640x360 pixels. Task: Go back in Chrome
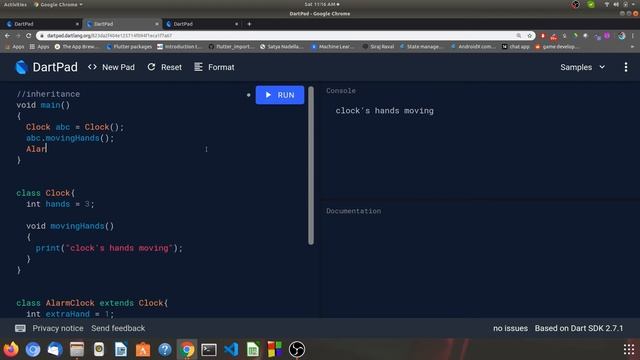7,36
